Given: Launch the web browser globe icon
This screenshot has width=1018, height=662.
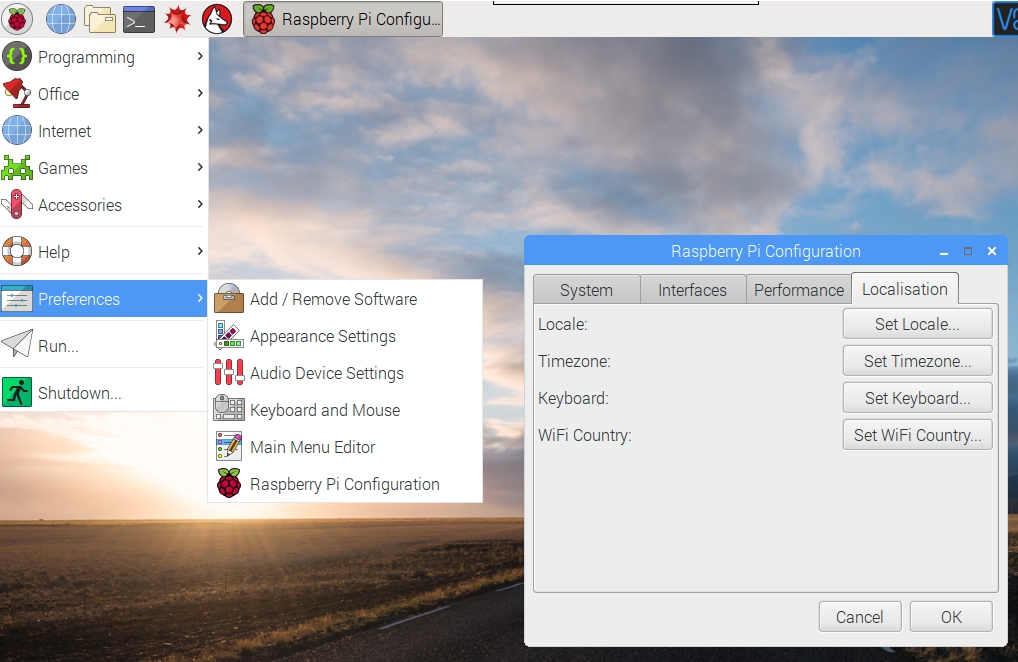Looking at the screenshot, I should (60, 19).
